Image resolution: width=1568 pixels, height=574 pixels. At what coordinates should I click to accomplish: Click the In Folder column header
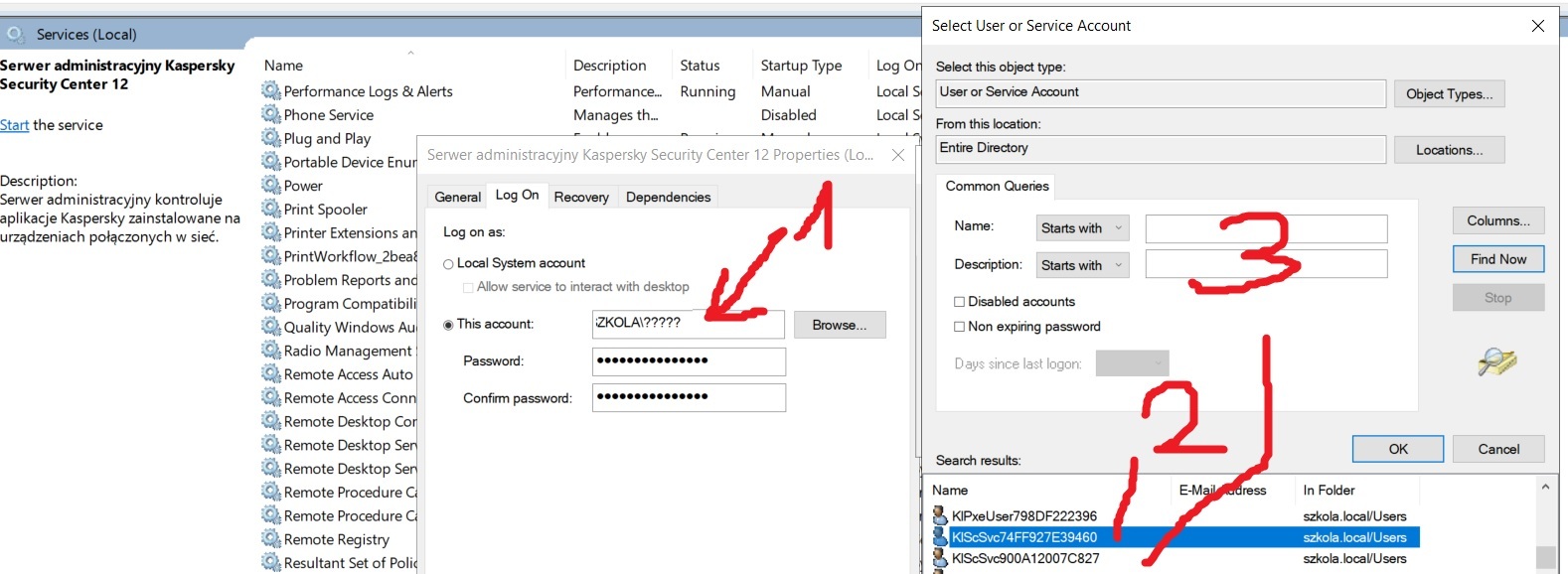[1329, 491]
